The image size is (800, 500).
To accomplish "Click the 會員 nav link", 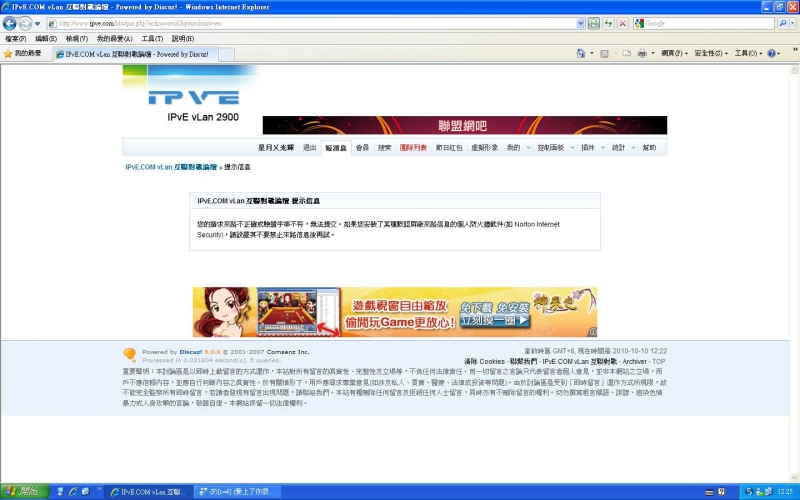I will click(x=362, y=147).
